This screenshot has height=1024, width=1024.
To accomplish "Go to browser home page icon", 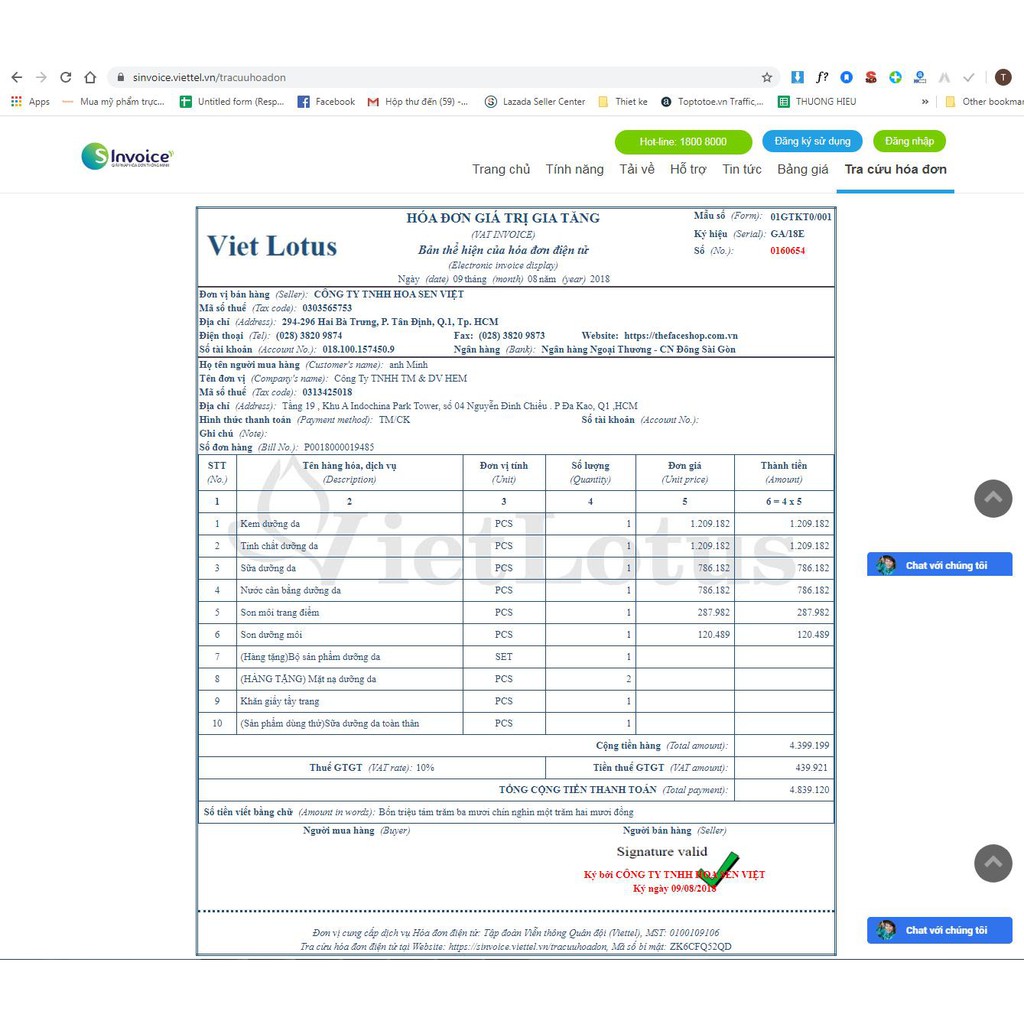I will pyautogui.click(x=90, y=77).
